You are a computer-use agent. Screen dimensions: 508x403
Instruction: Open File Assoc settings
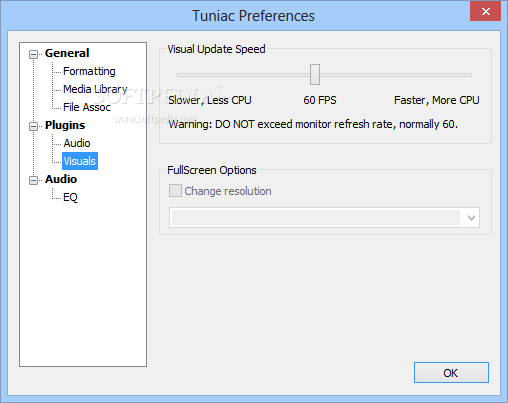(87, 107)
